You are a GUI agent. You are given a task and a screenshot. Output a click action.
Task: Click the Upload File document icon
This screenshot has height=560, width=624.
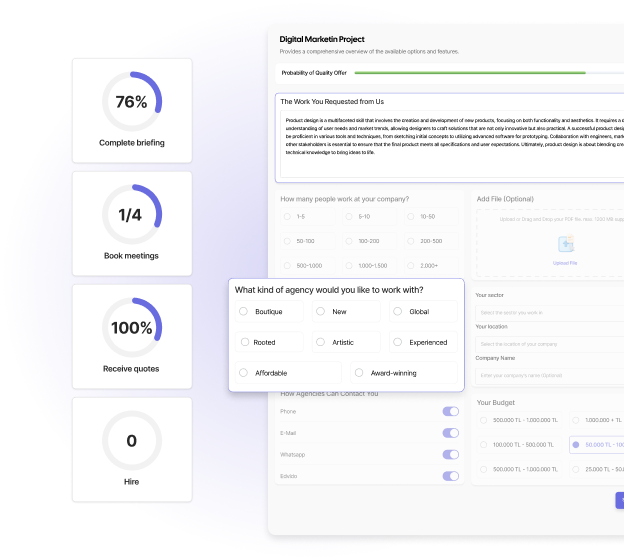pos(565,244)
